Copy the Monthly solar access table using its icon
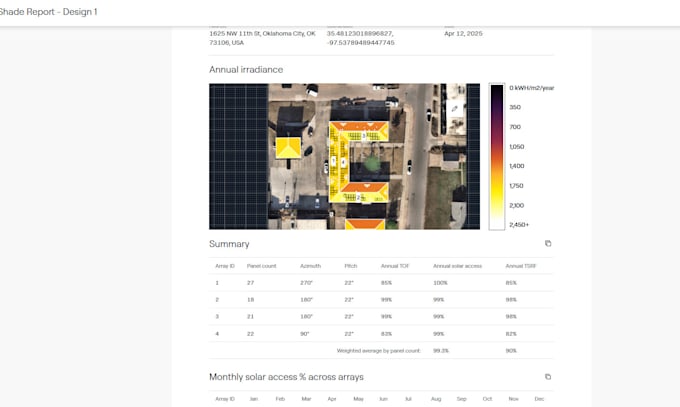This screenshot has width=680, height=407. 548,377
